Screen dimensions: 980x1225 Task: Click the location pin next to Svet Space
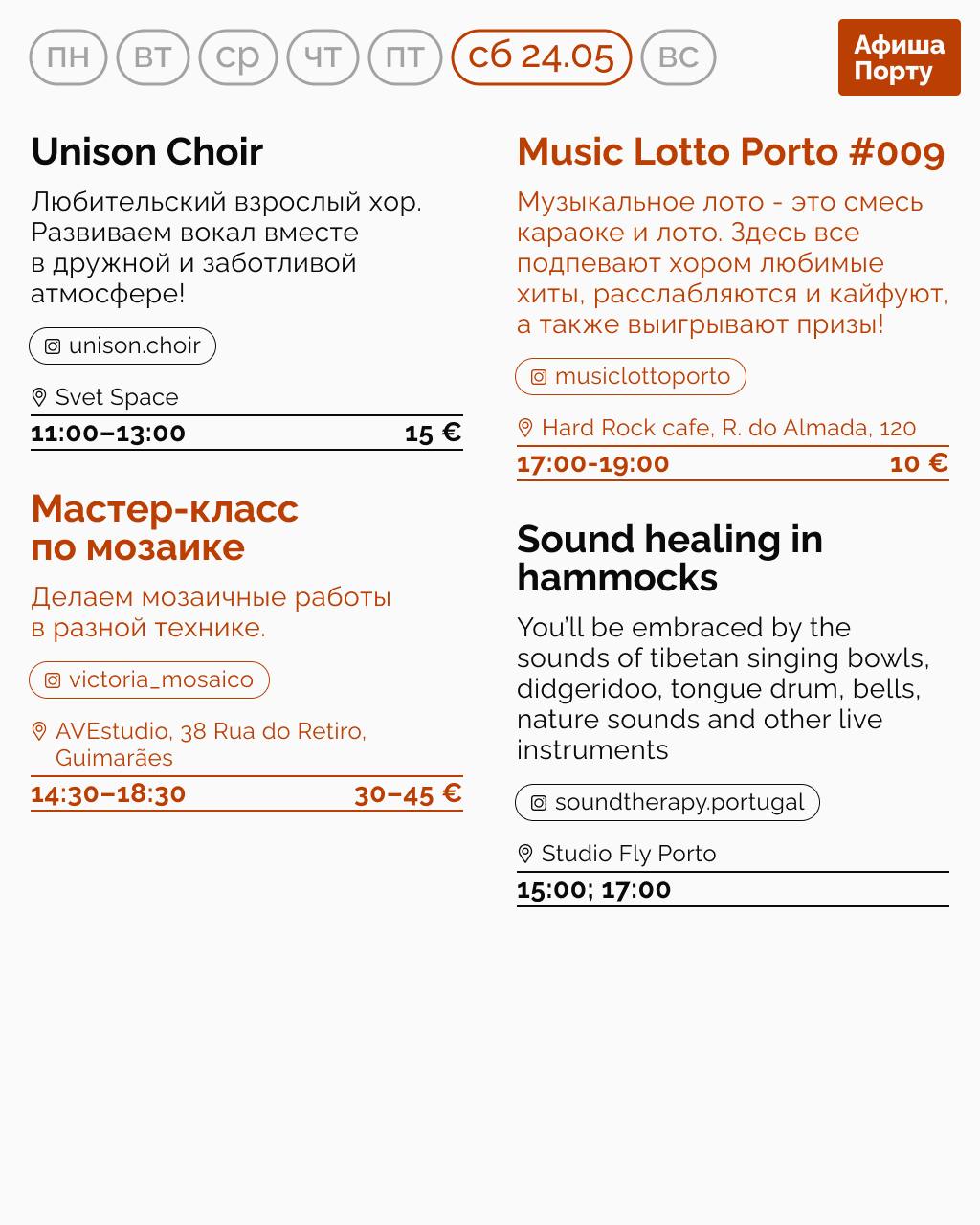click(39, 397)
